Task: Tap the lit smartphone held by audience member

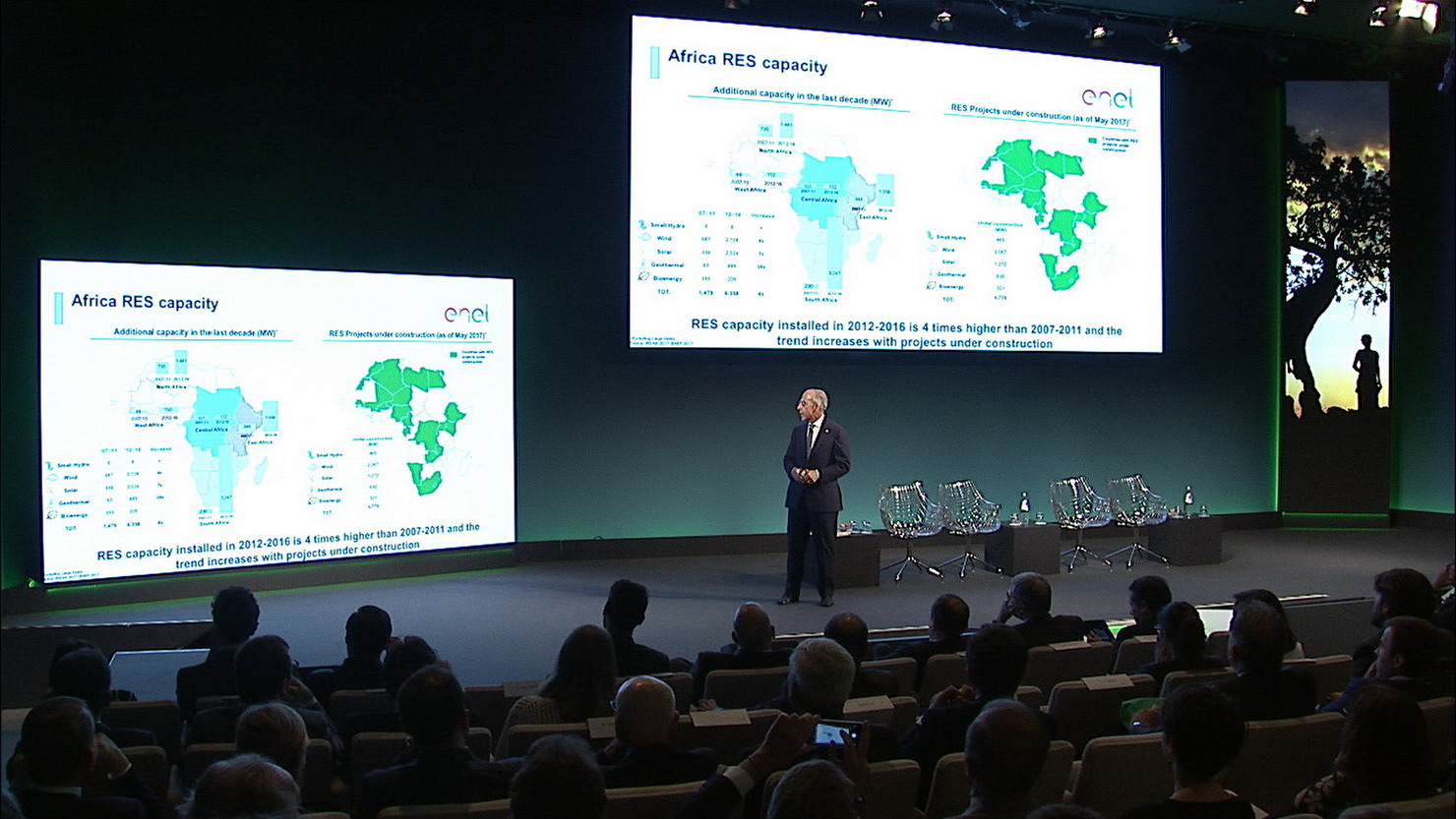Action: coord(835,732)
